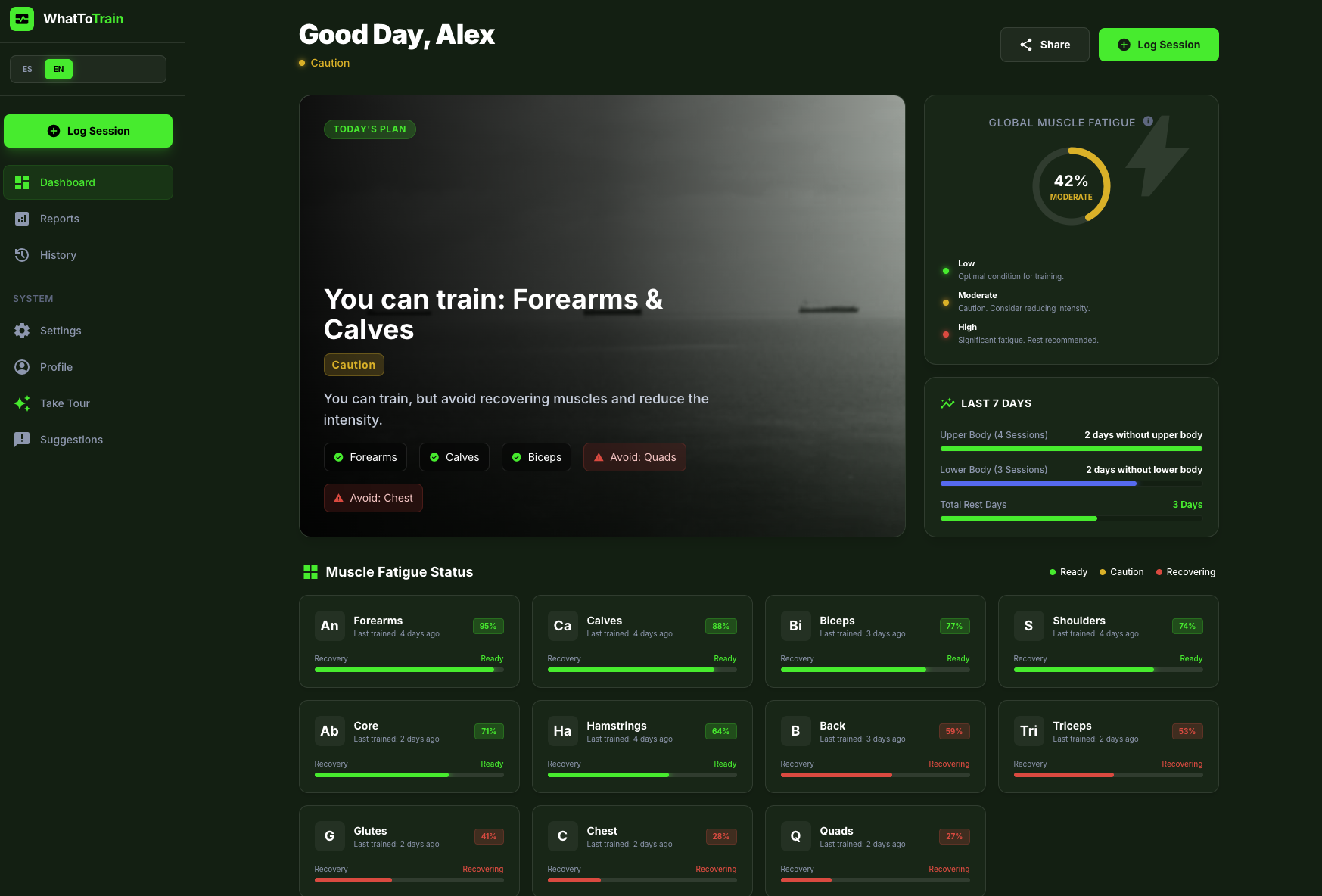Click the Global Muscle Fatigue info icon
This screenshot has height=896, width=1322.
(x=1148, y=121)
